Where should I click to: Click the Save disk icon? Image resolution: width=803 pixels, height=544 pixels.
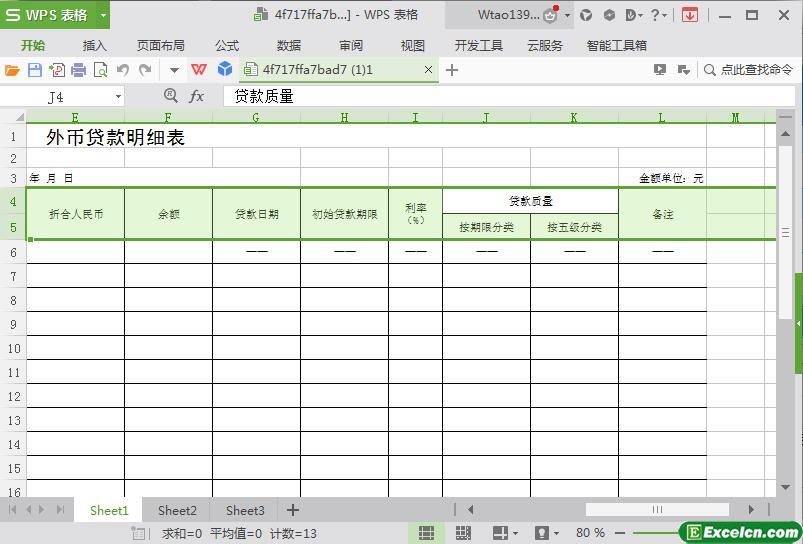click(35, 70)
